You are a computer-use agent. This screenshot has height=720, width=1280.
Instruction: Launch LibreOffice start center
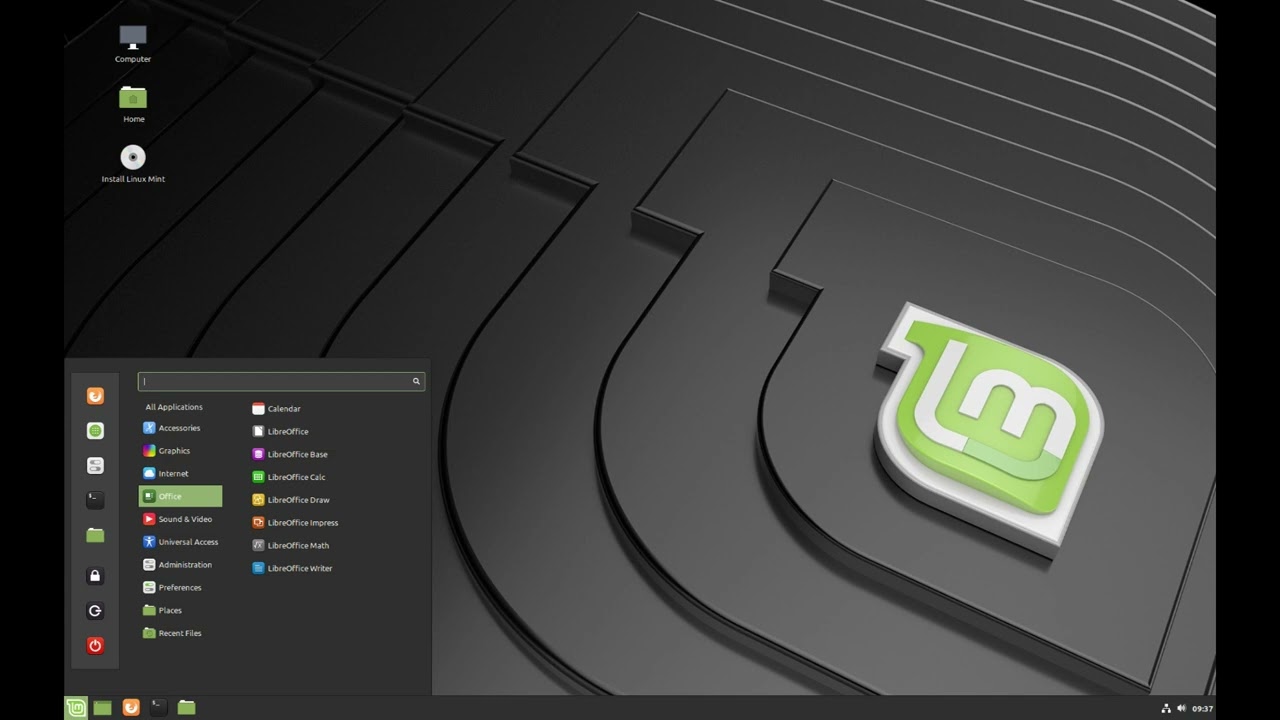tap(281, 432)
